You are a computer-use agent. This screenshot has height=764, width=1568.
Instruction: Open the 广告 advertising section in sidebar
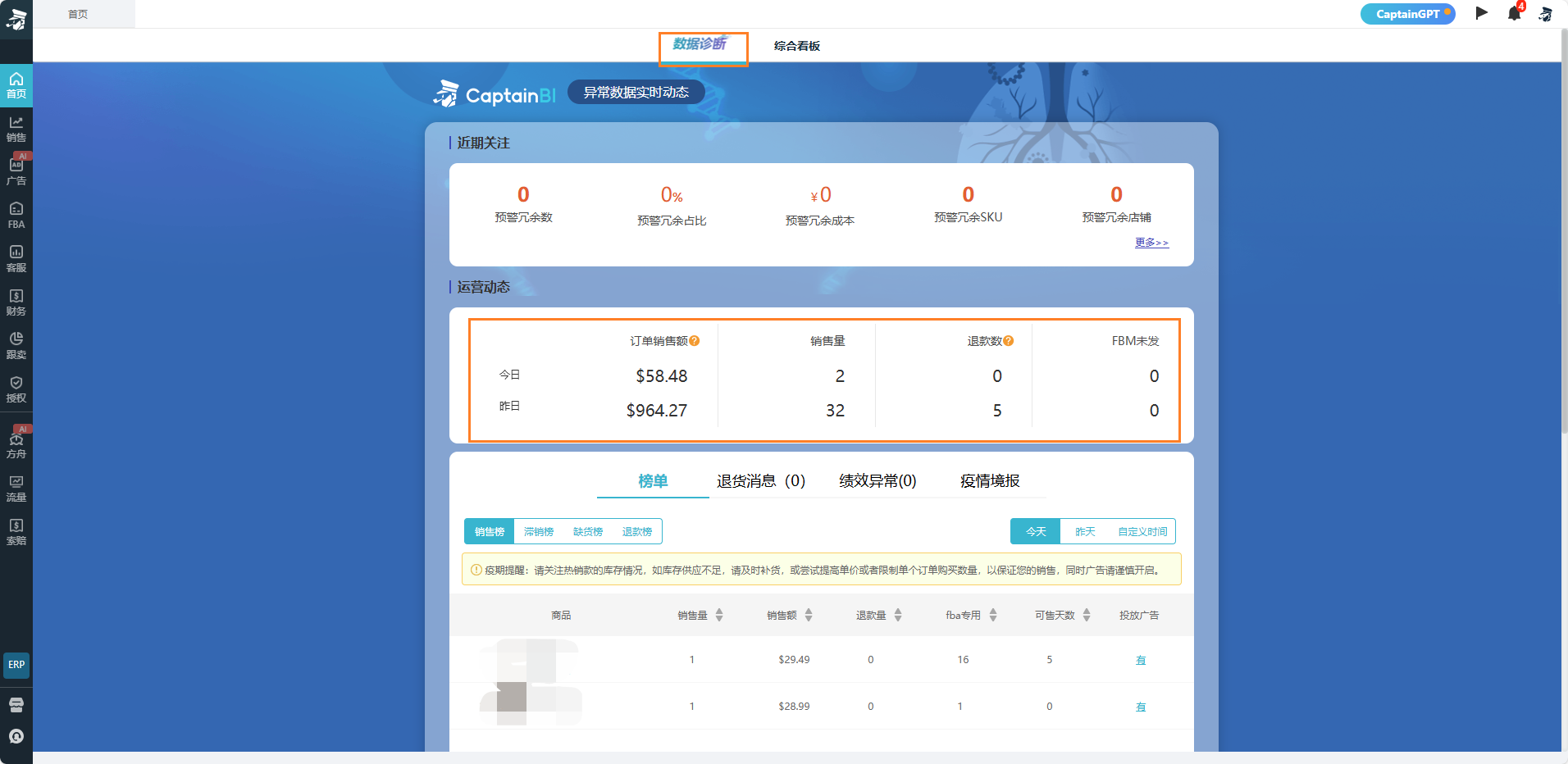[x=16, y=172]
